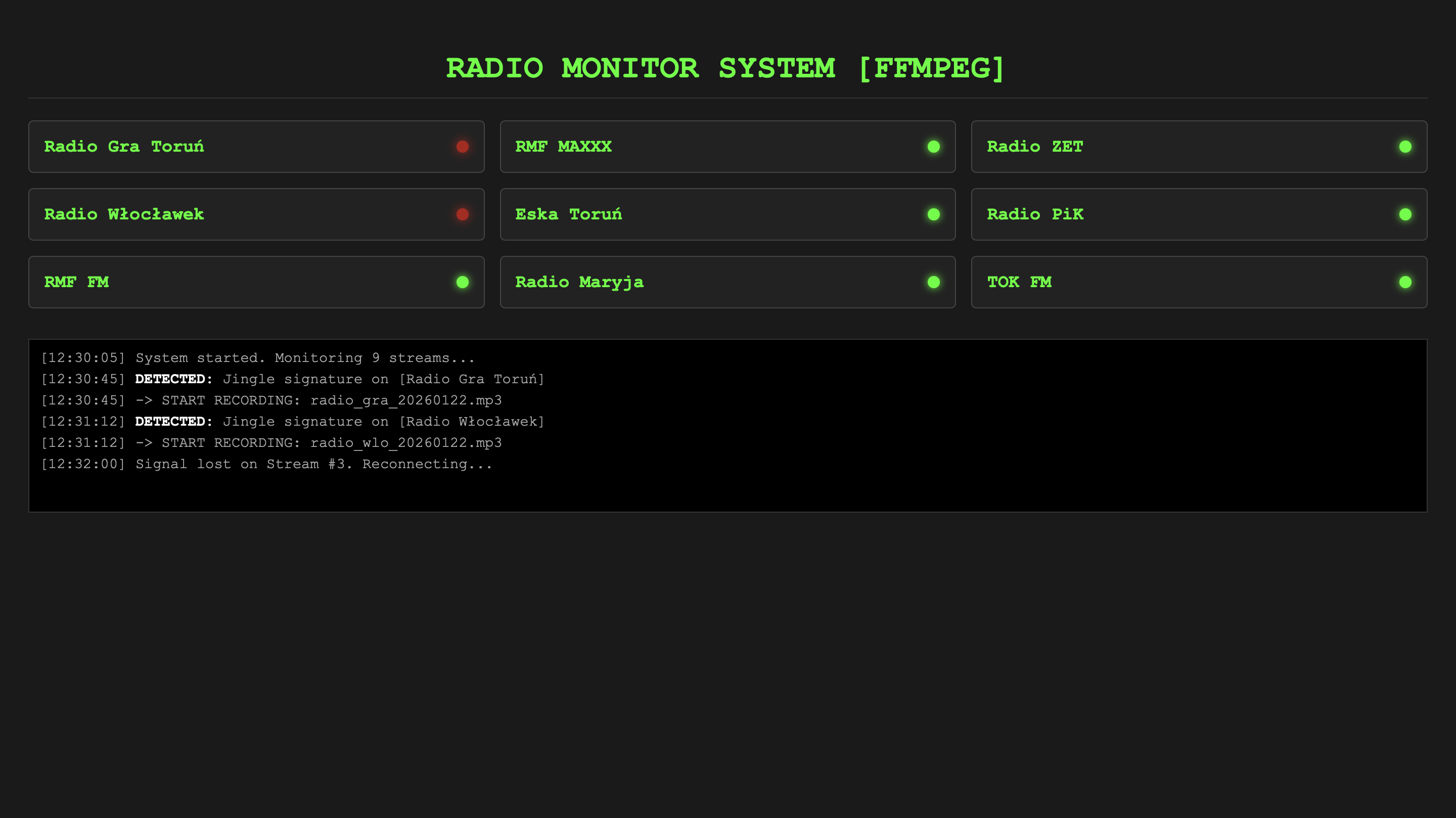Image resolution: width=1456 pixels, height=818 pixels.
Task: Click the Radio Monitor System title heading
Action: click(726, 68)
